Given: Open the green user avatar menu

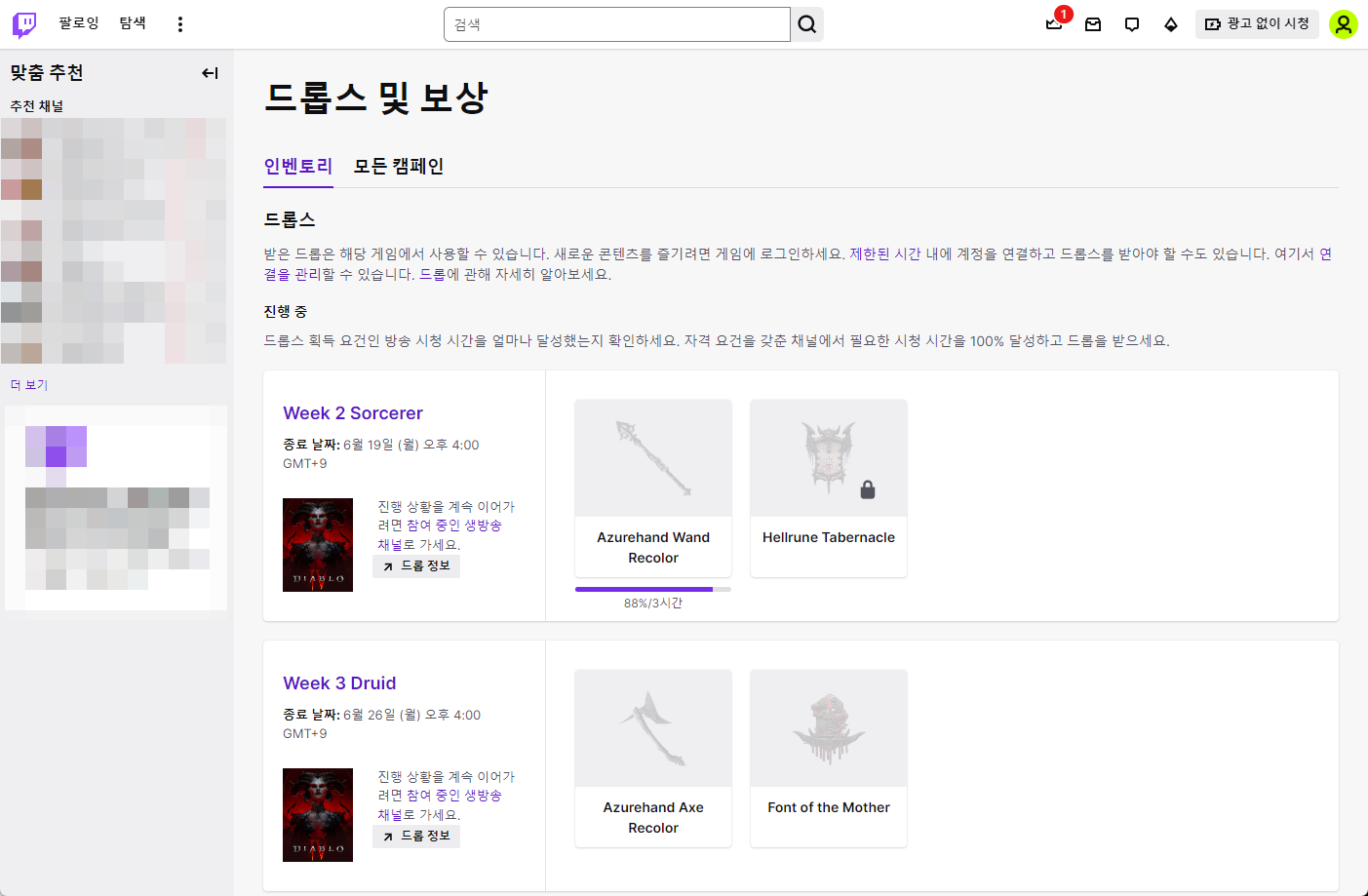Looking at the screenshot, I should [x=1344, y=24].
